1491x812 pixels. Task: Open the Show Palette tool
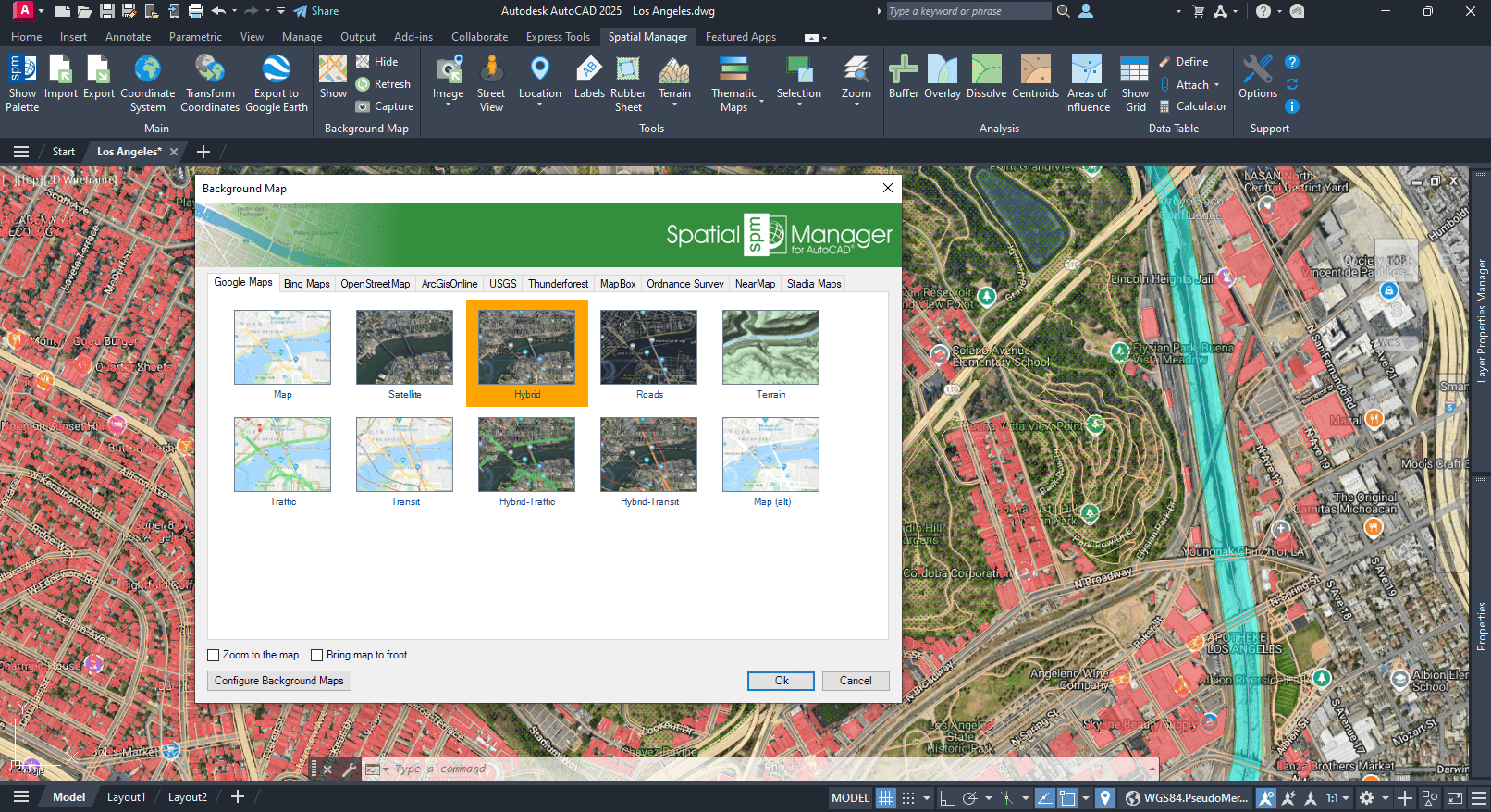pyautogui.click(x=22, y=82)
